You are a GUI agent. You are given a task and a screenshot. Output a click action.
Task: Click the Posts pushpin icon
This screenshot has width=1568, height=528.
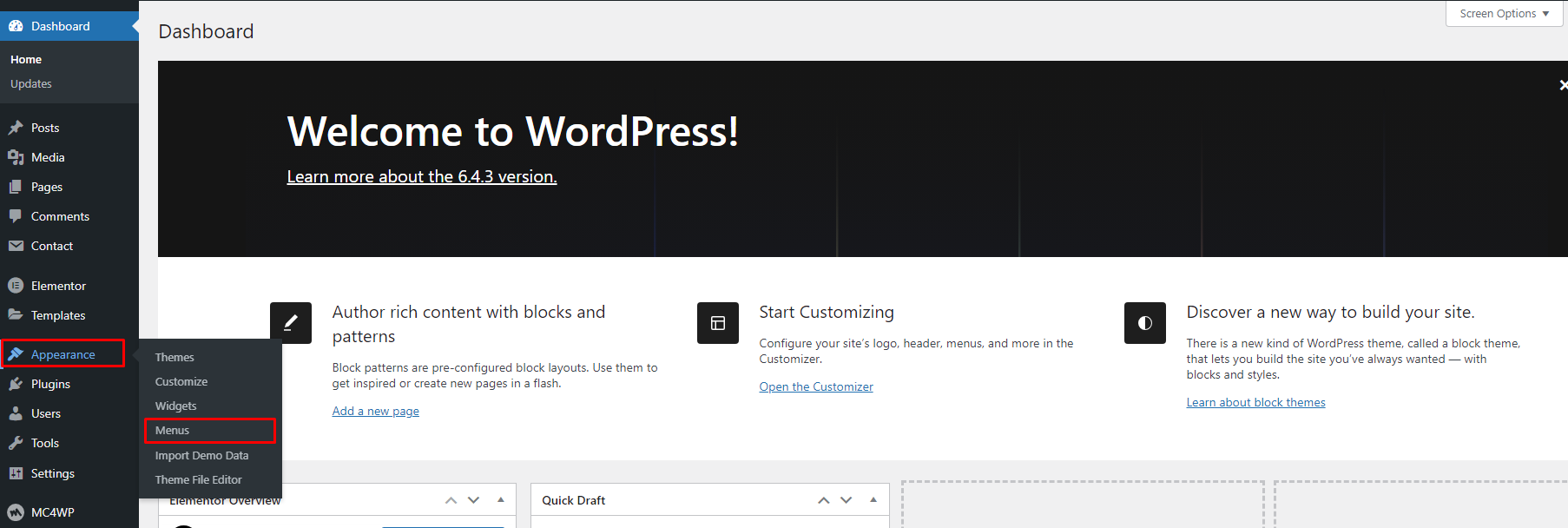pos(16,128)
